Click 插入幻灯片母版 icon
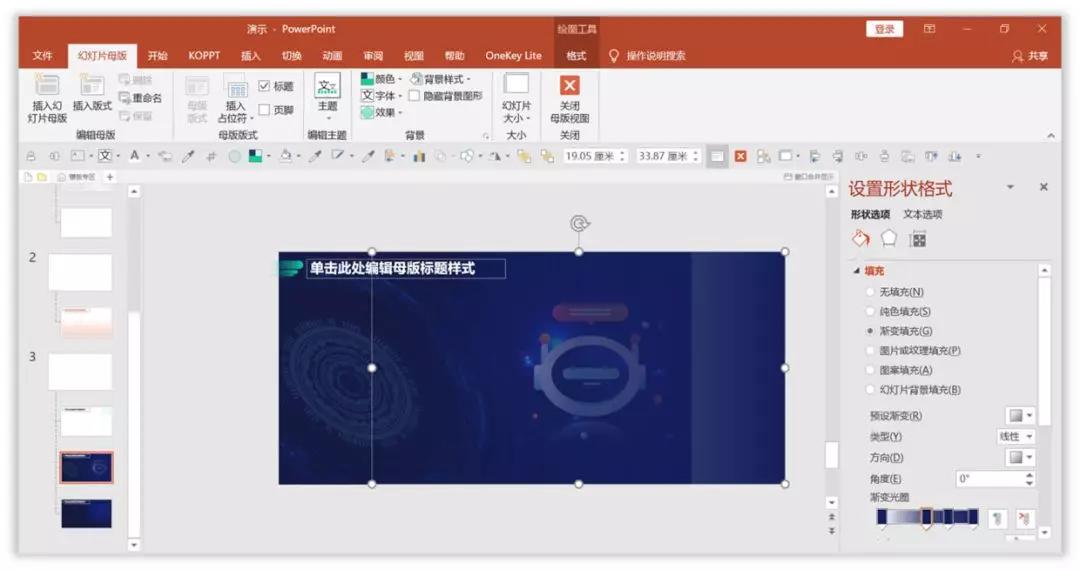This screenshot has height=570, width=1080. 47,98
